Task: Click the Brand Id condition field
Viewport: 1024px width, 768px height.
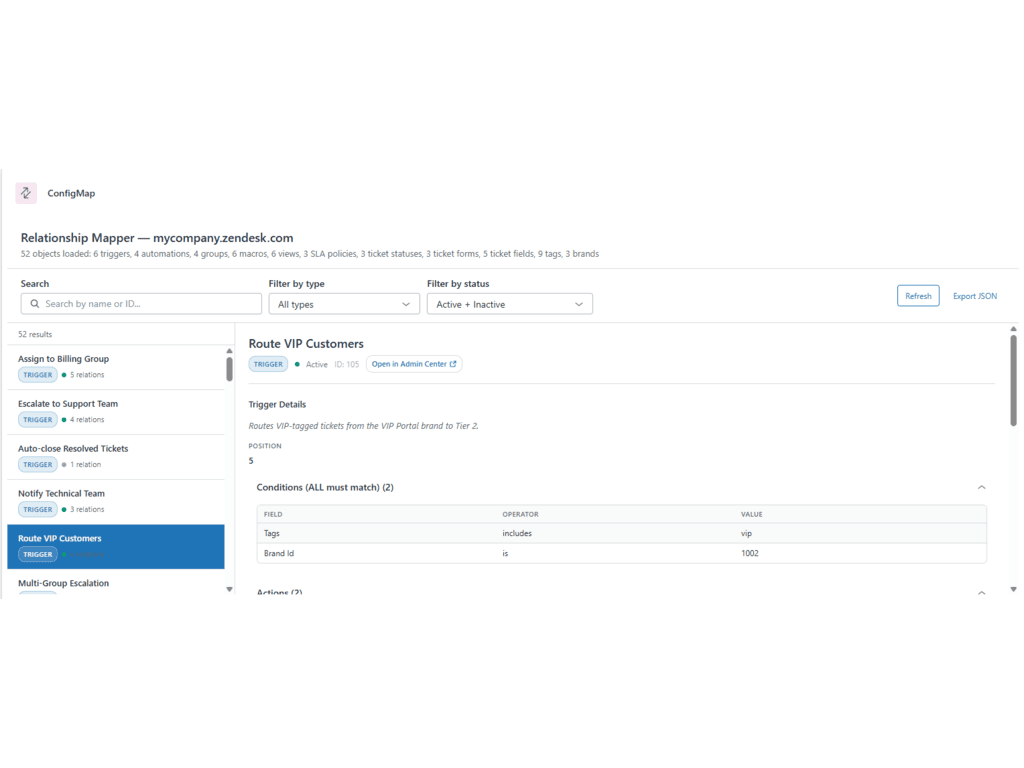Action: coord(279,553)
